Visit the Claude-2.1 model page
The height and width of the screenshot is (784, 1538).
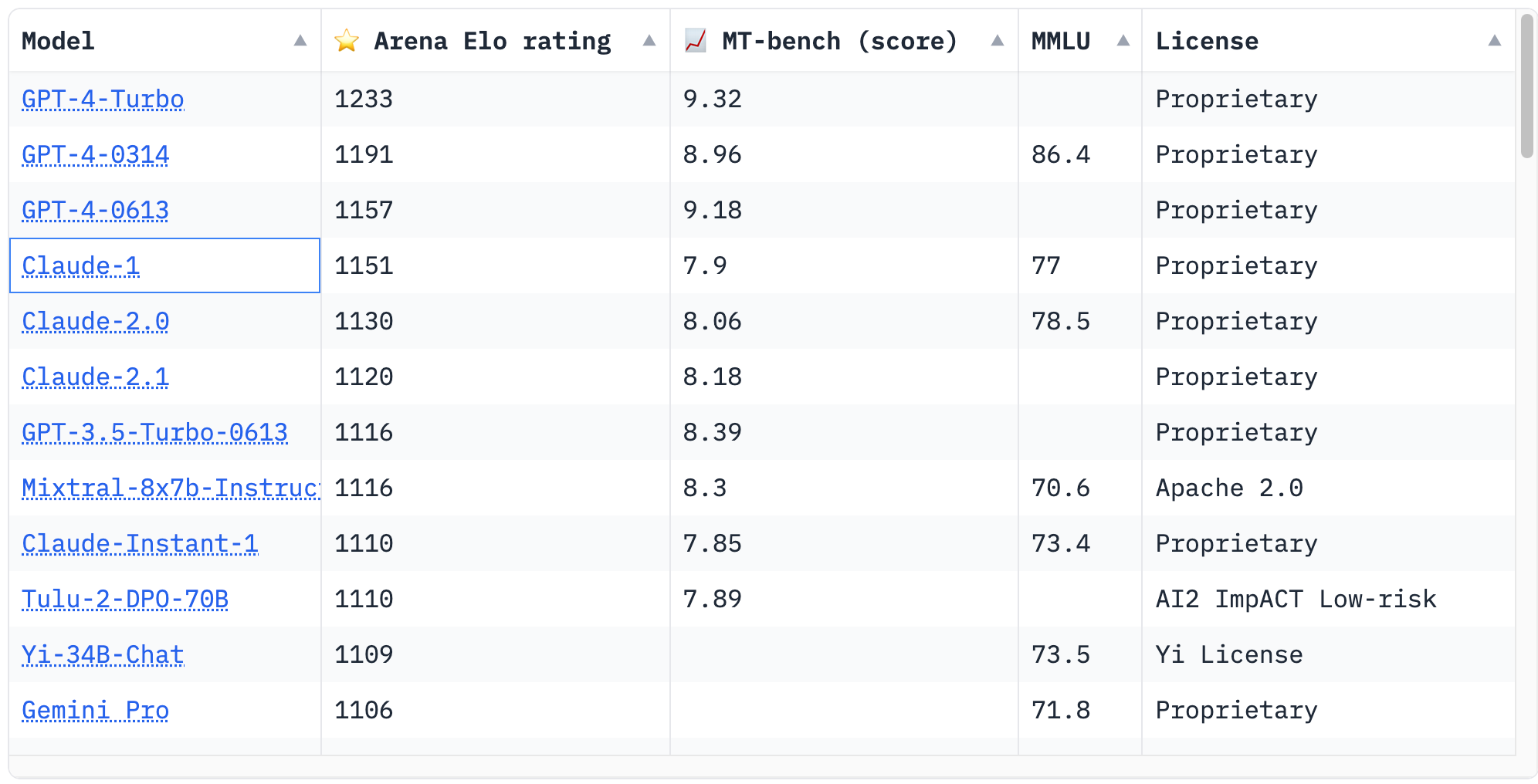95,377
